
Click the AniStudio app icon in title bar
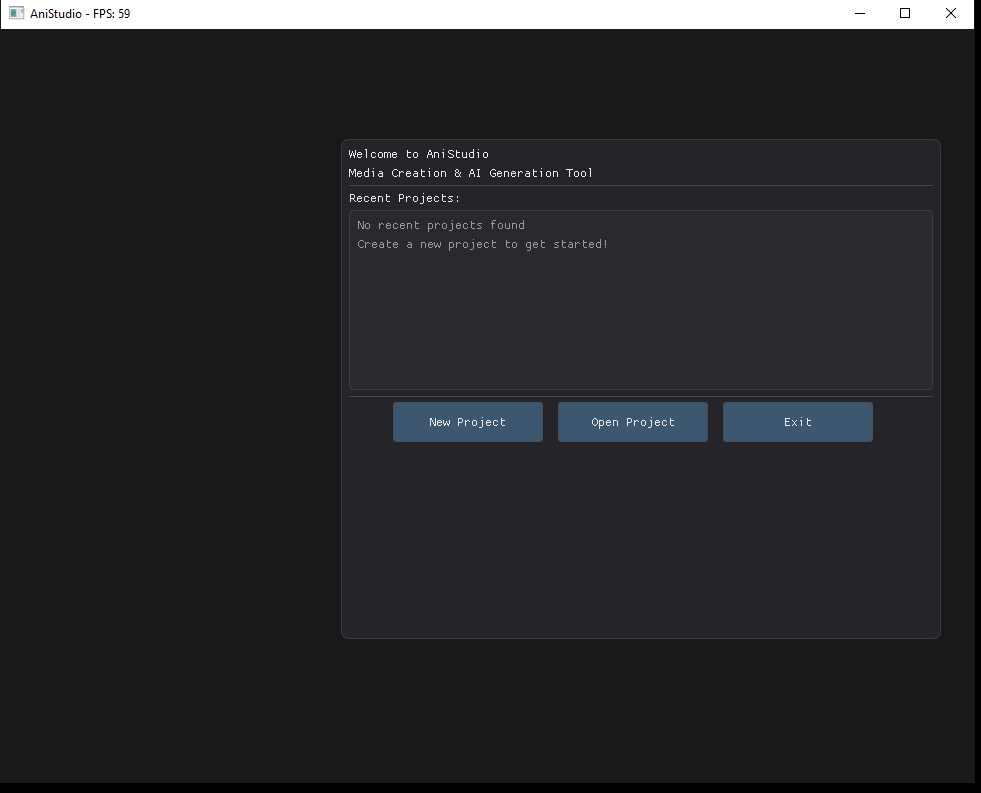[16, 13]
